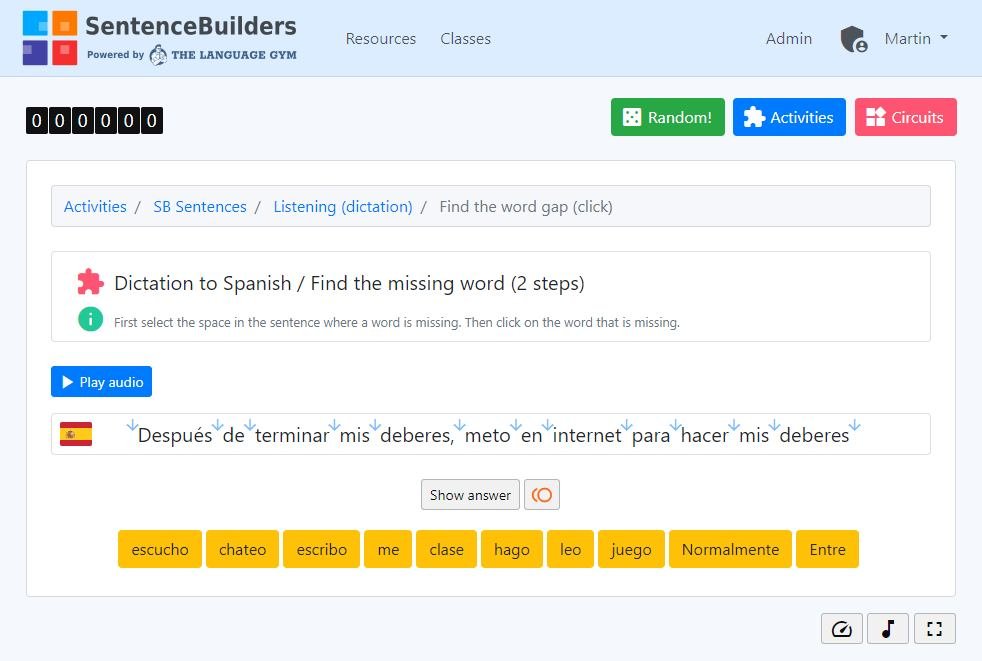Choose the word escucho
982x661 pixels.
coord(160,549)
